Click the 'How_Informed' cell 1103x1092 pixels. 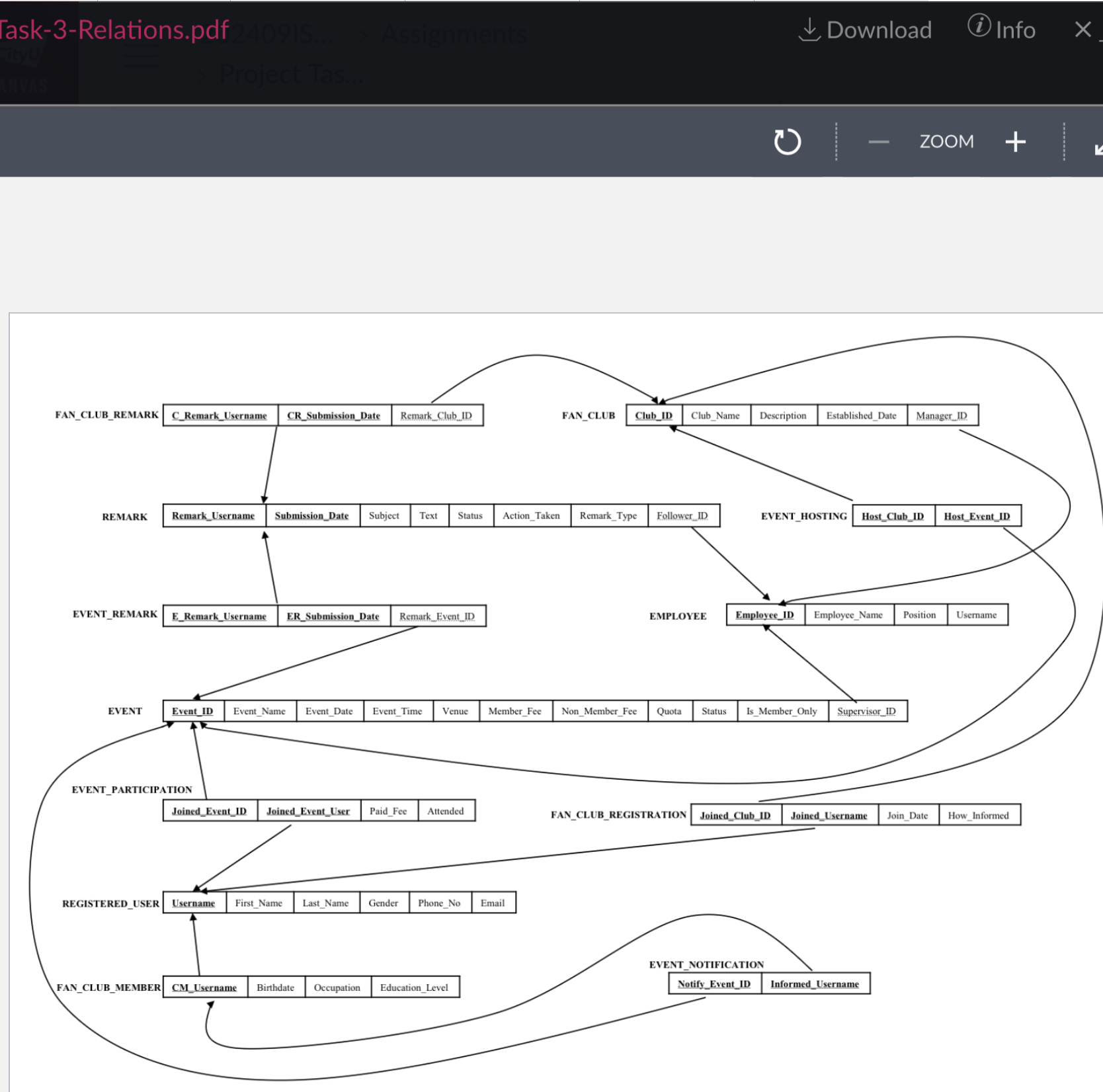[x=979, y=816]
